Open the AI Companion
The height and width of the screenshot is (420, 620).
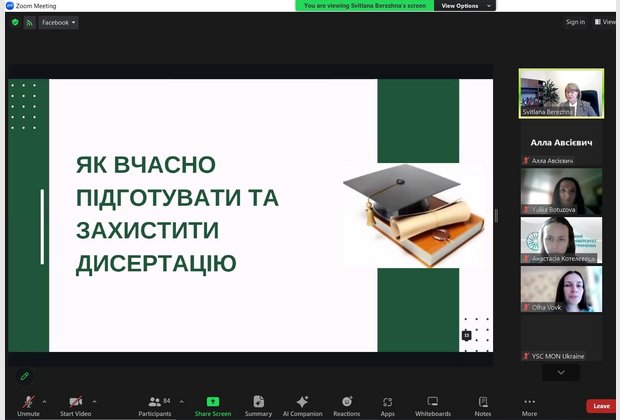[x=302, y=406]
